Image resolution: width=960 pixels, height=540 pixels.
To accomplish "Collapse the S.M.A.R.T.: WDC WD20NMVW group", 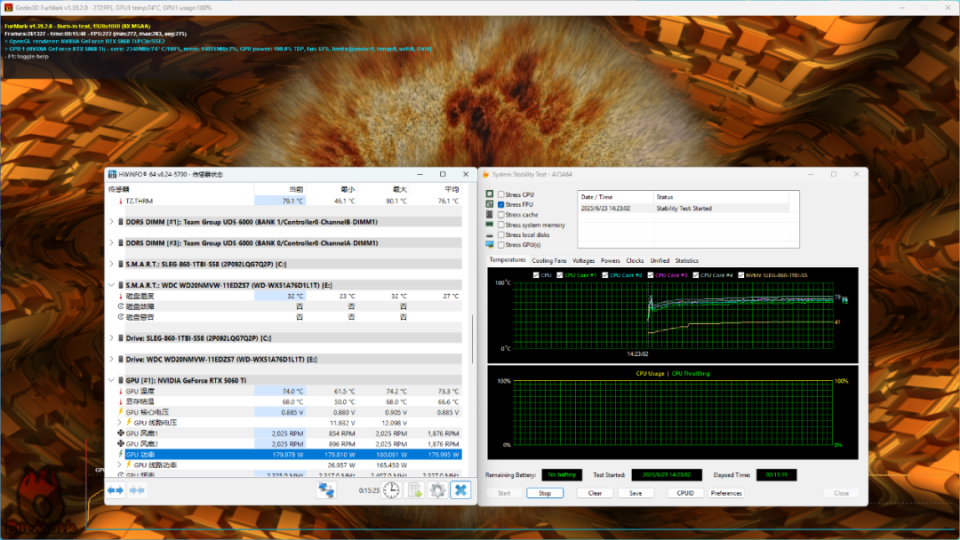I will click(x=111, y=285).
